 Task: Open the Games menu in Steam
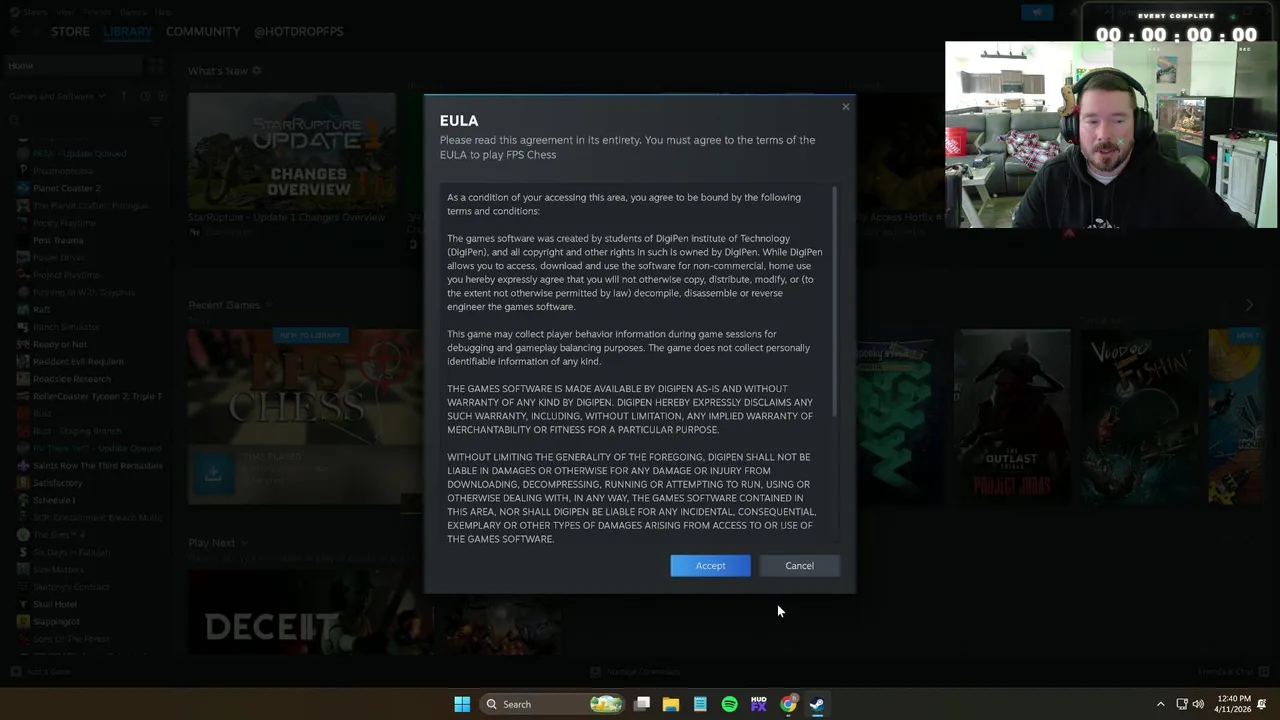coord(132,12)
